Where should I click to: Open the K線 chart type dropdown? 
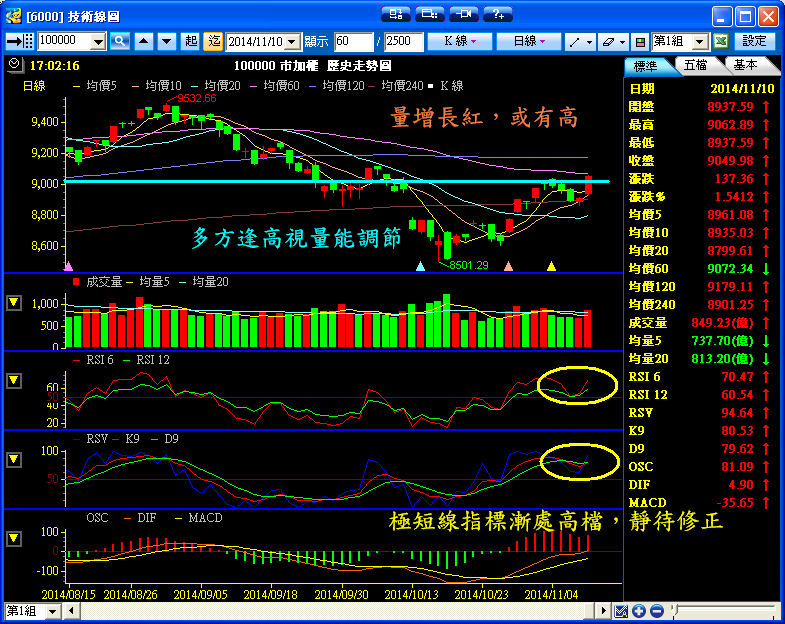click(459, 41)
